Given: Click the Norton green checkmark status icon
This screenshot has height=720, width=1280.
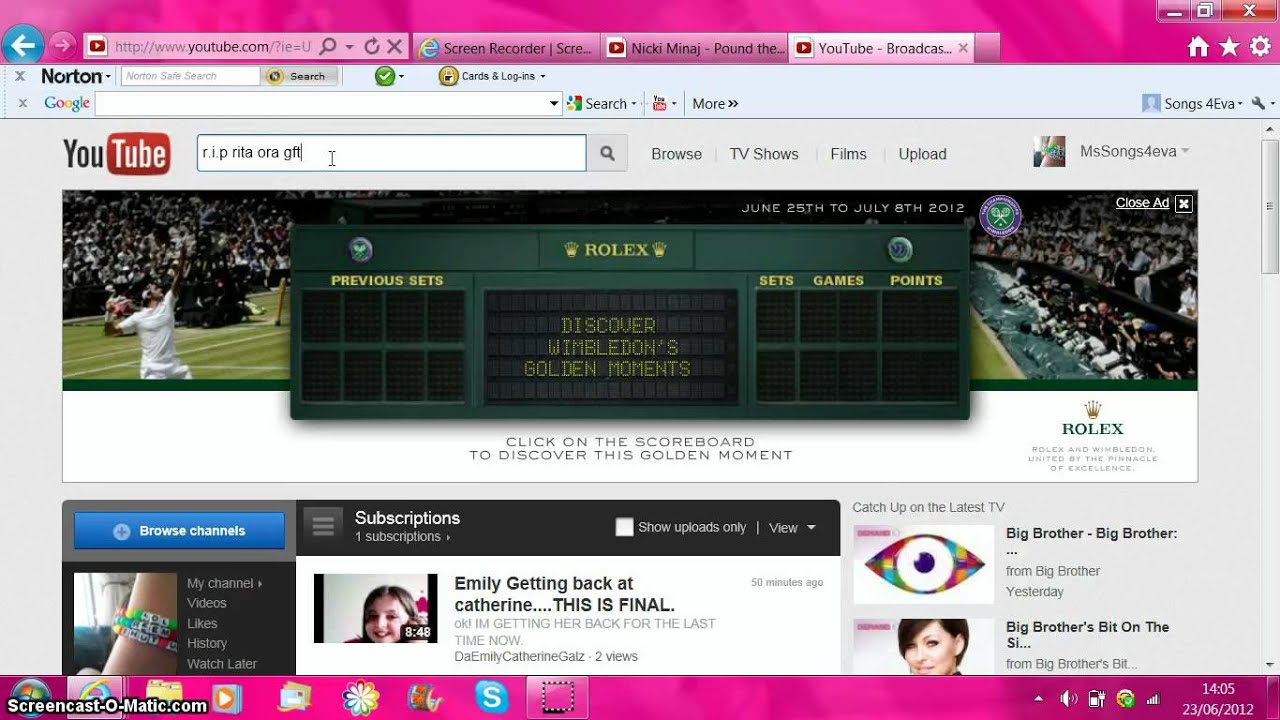Looking at the screenshot, I should (384, 76).
